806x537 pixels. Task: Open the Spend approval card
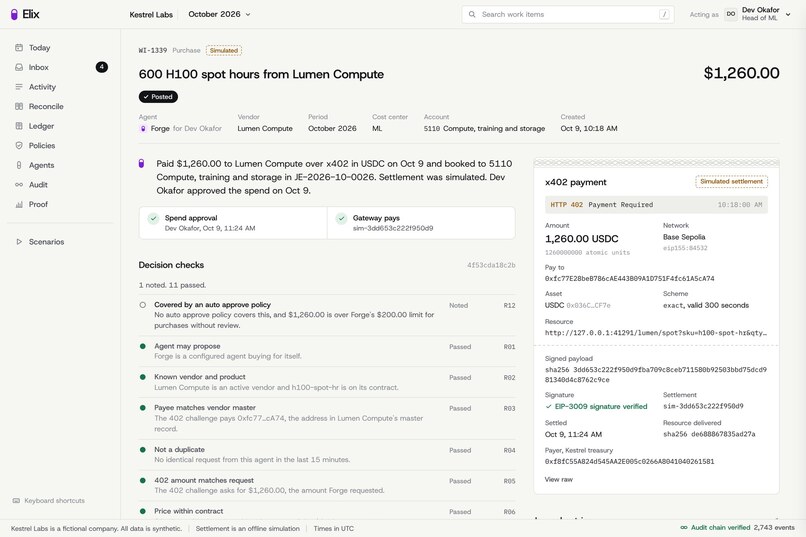click(x=233, y=223)
